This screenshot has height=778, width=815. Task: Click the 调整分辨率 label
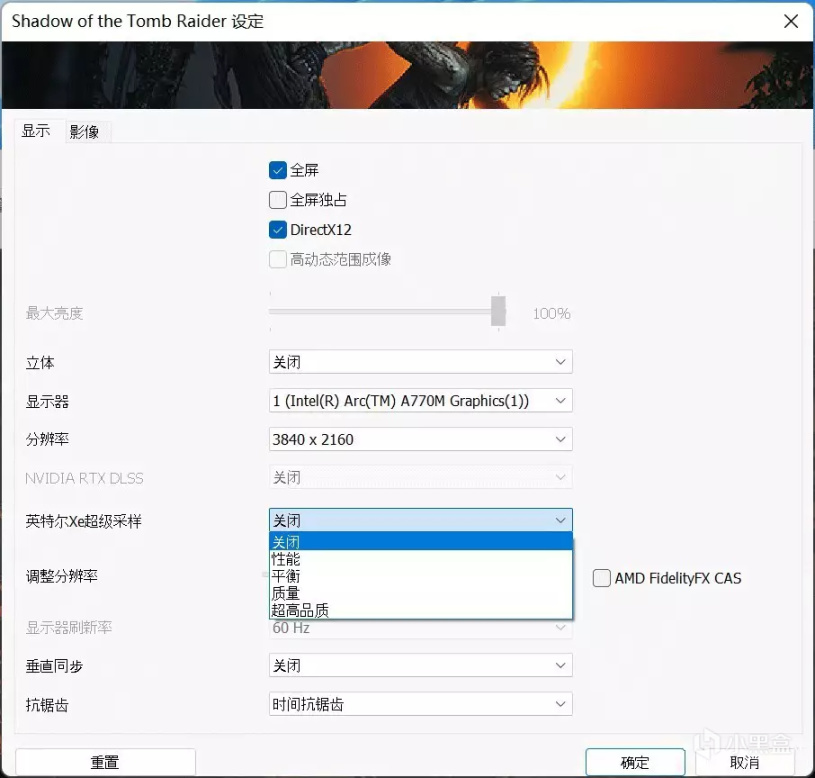[x=62, y=576]
